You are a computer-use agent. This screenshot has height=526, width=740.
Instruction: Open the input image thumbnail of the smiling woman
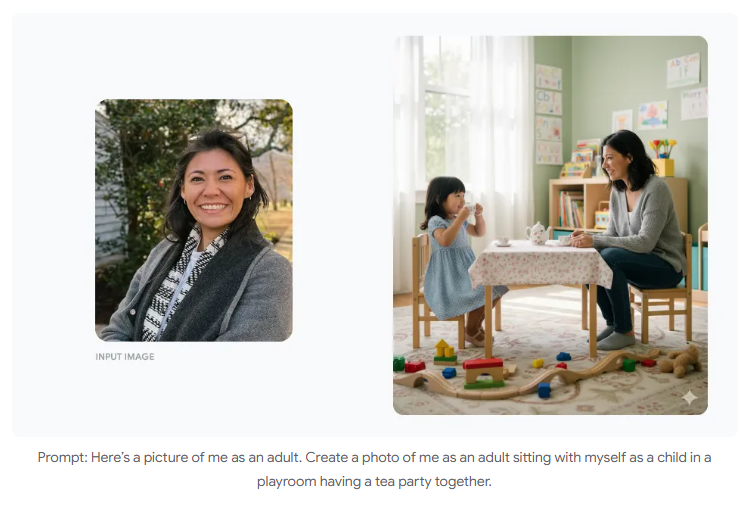point(194,220)
